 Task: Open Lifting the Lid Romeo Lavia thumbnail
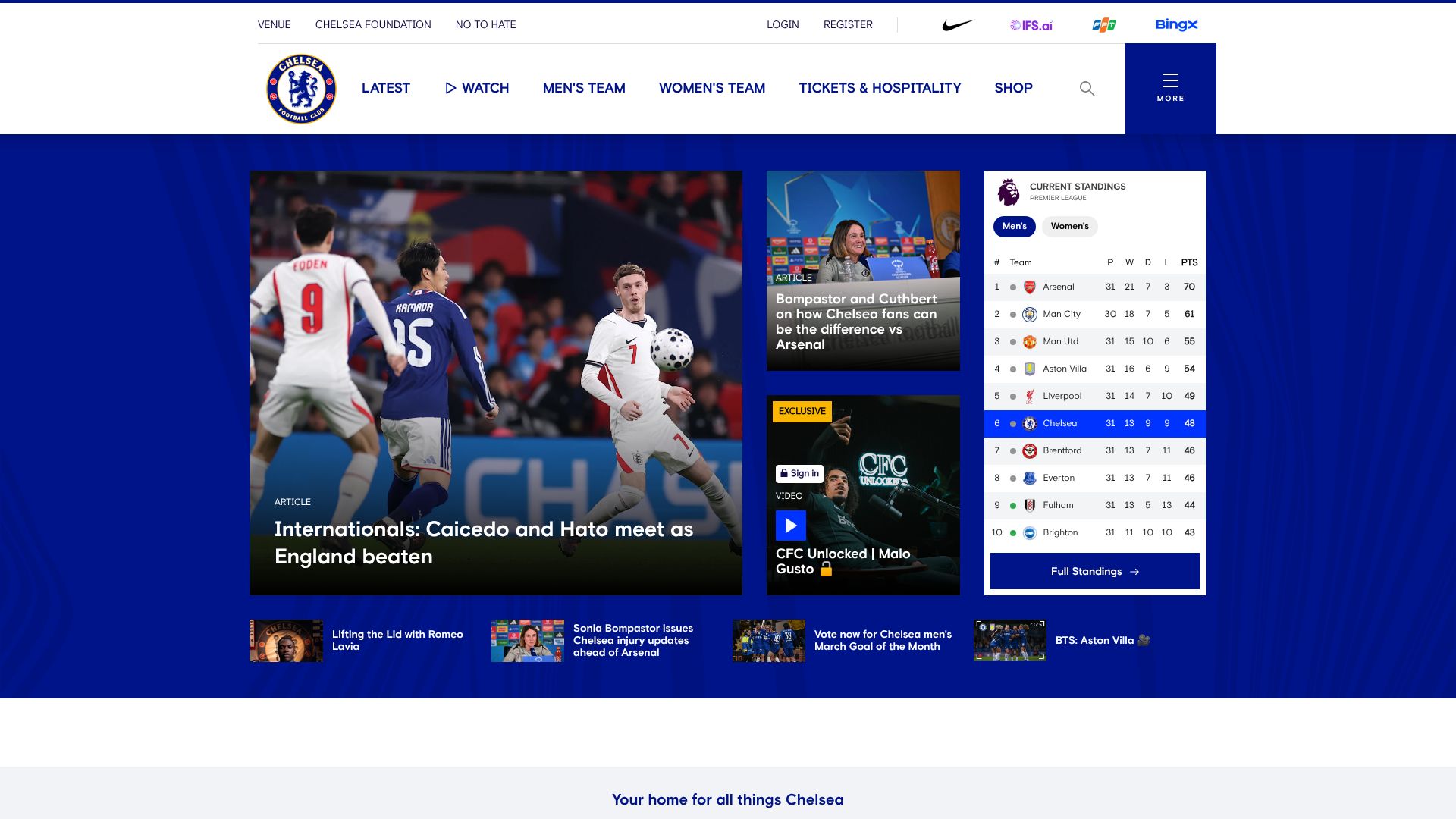(287, 641)
